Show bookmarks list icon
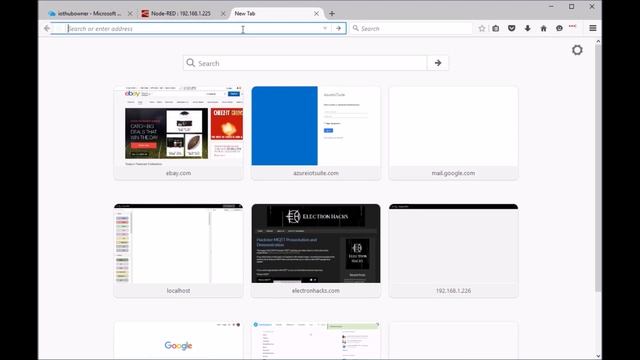640x360 pixels. click(496, 28)
